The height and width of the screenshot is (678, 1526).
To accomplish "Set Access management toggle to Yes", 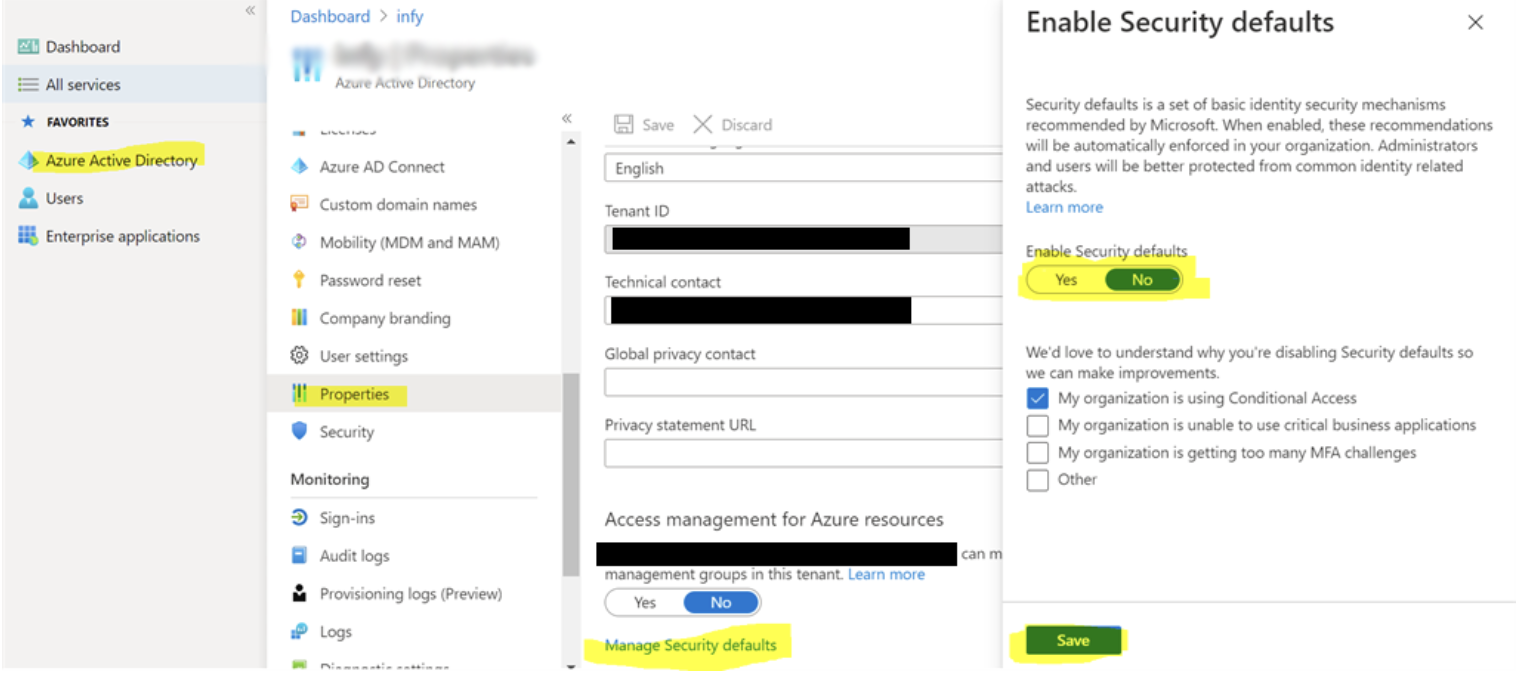I will [x=645, y=602].
